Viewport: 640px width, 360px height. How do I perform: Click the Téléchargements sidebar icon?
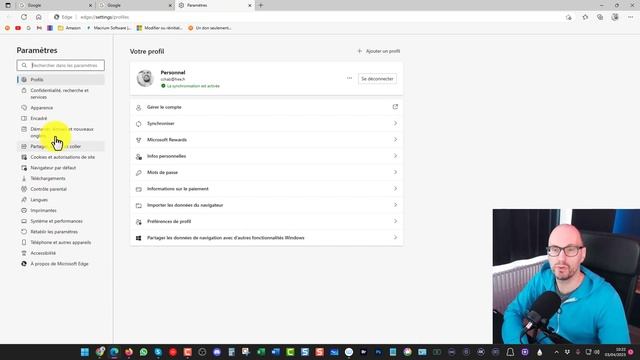[24, 178]
